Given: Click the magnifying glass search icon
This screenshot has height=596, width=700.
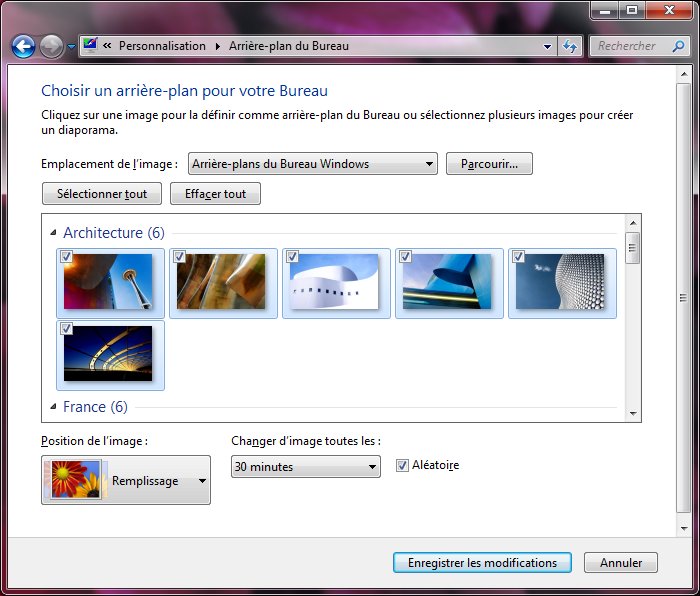Looking at the screenshot, I should [679, 46].
